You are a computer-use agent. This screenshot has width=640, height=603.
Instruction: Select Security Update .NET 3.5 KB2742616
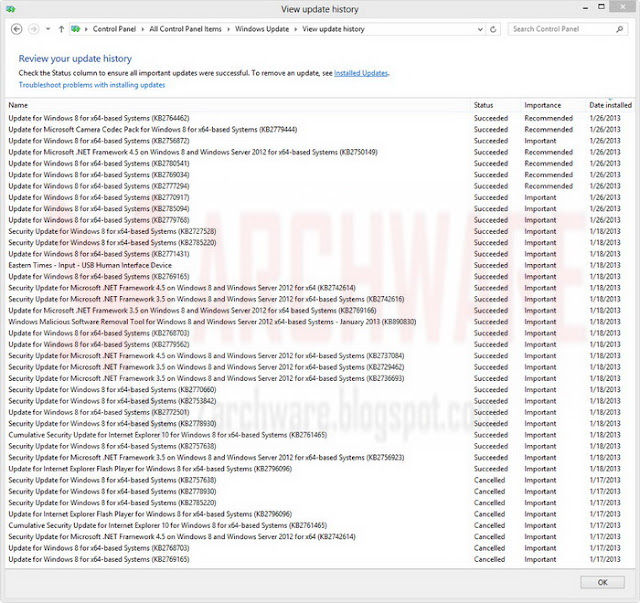(320, 299)
